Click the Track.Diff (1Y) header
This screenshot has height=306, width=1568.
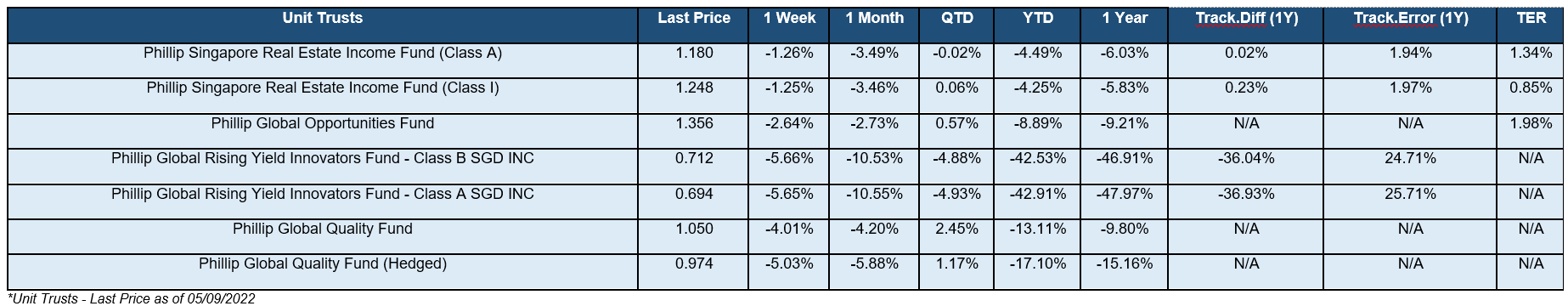[x=1246, y=18]
